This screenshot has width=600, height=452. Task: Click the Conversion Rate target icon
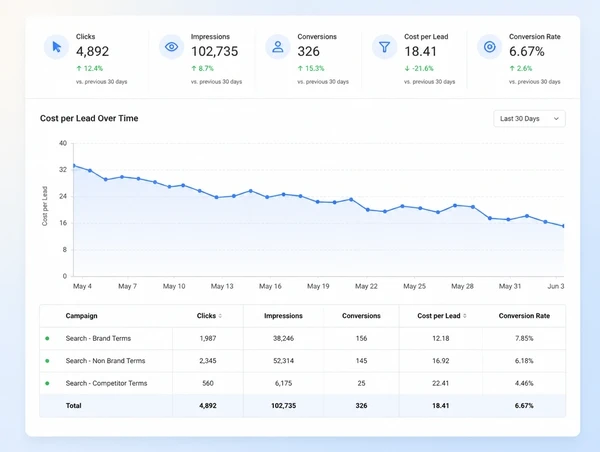tap(489, 47)
